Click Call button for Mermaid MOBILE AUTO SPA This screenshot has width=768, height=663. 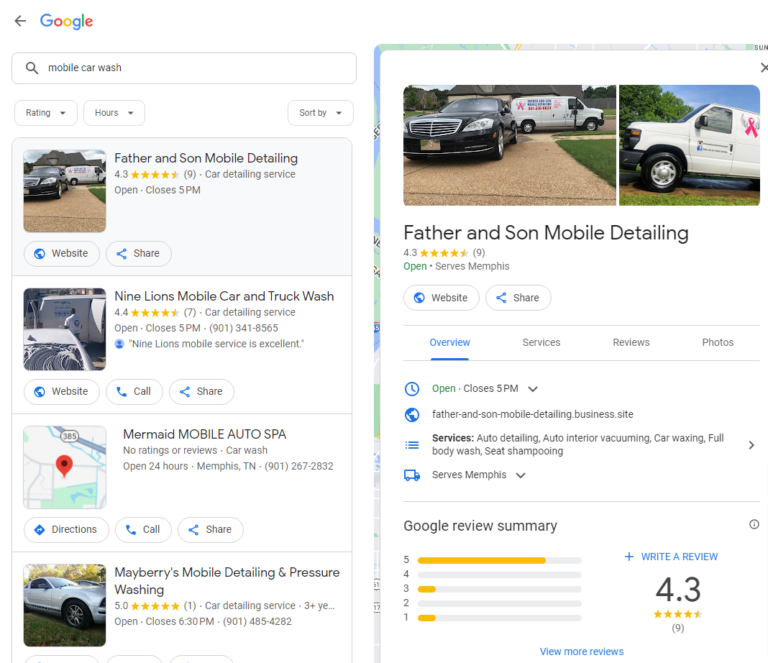pyautogui.click(x=143, y=529)
